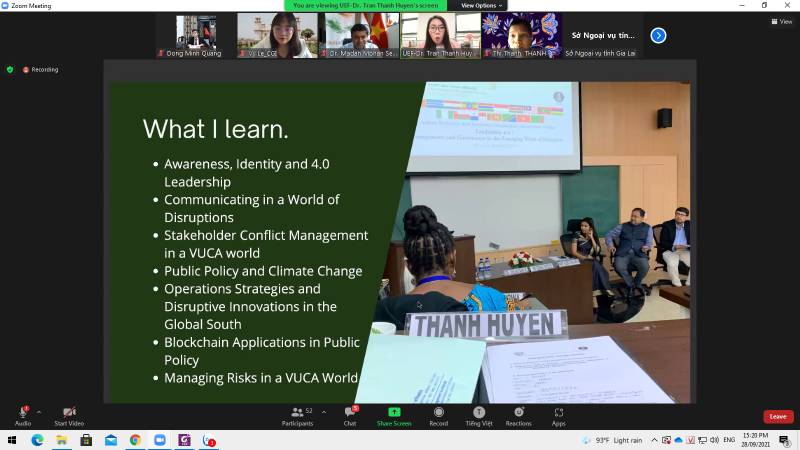
Task: Expand audio options arrow next to Audio
Action: tap(39, 411)
